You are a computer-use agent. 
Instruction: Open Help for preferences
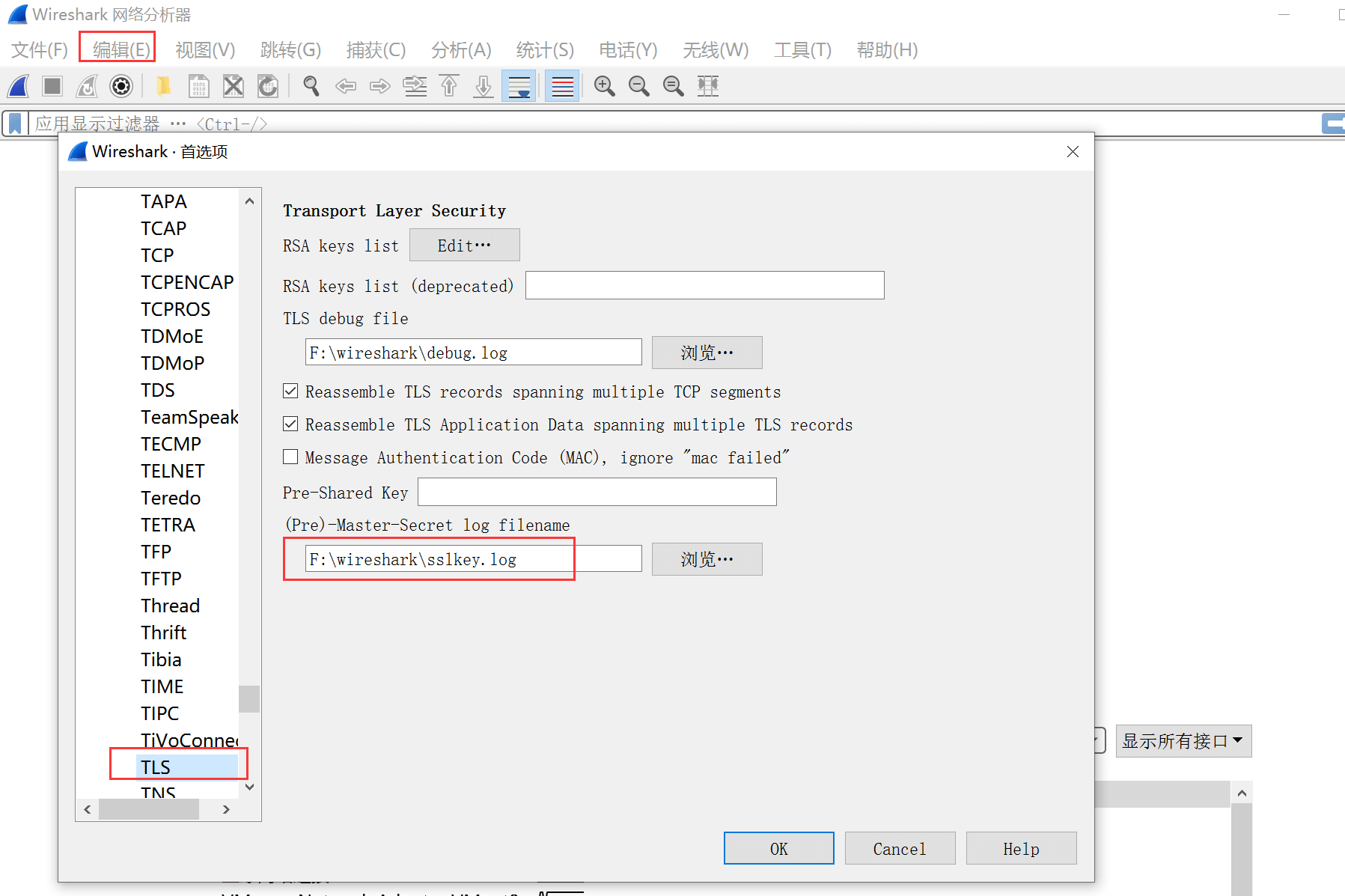[x=1022, y=848]
